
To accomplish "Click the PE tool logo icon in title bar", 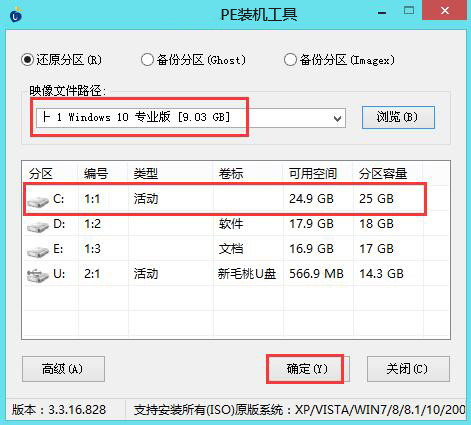I will tap(16, 15).
